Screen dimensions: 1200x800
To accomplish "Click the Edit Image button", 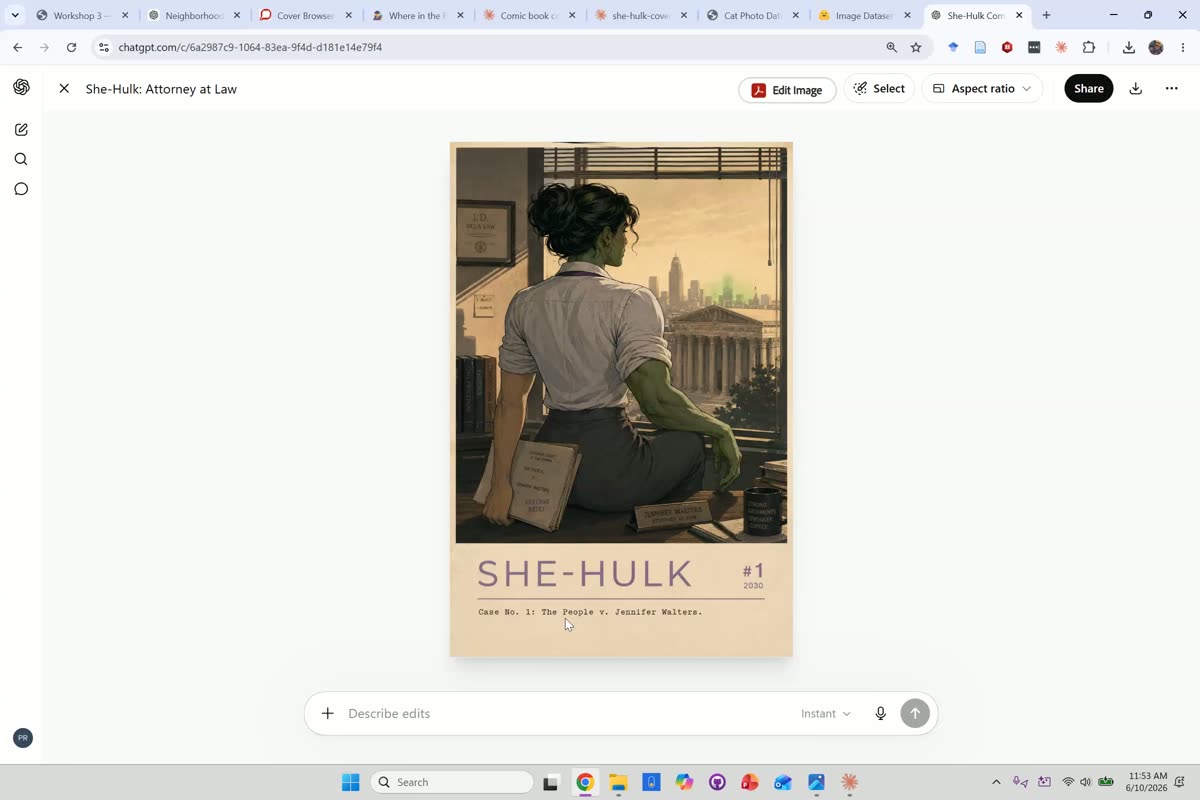I will tap(787, 90).
